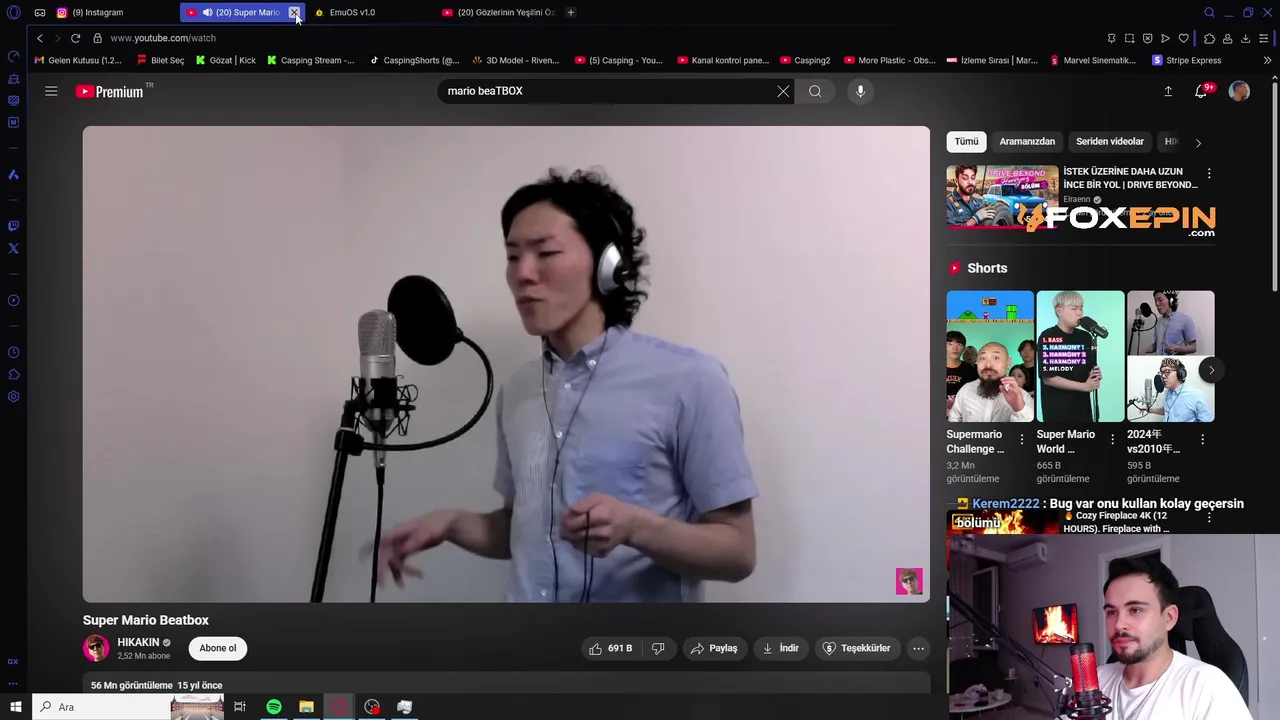
Task: Like the video with thumbs up 691 B
Action: [x=611, y=648]
